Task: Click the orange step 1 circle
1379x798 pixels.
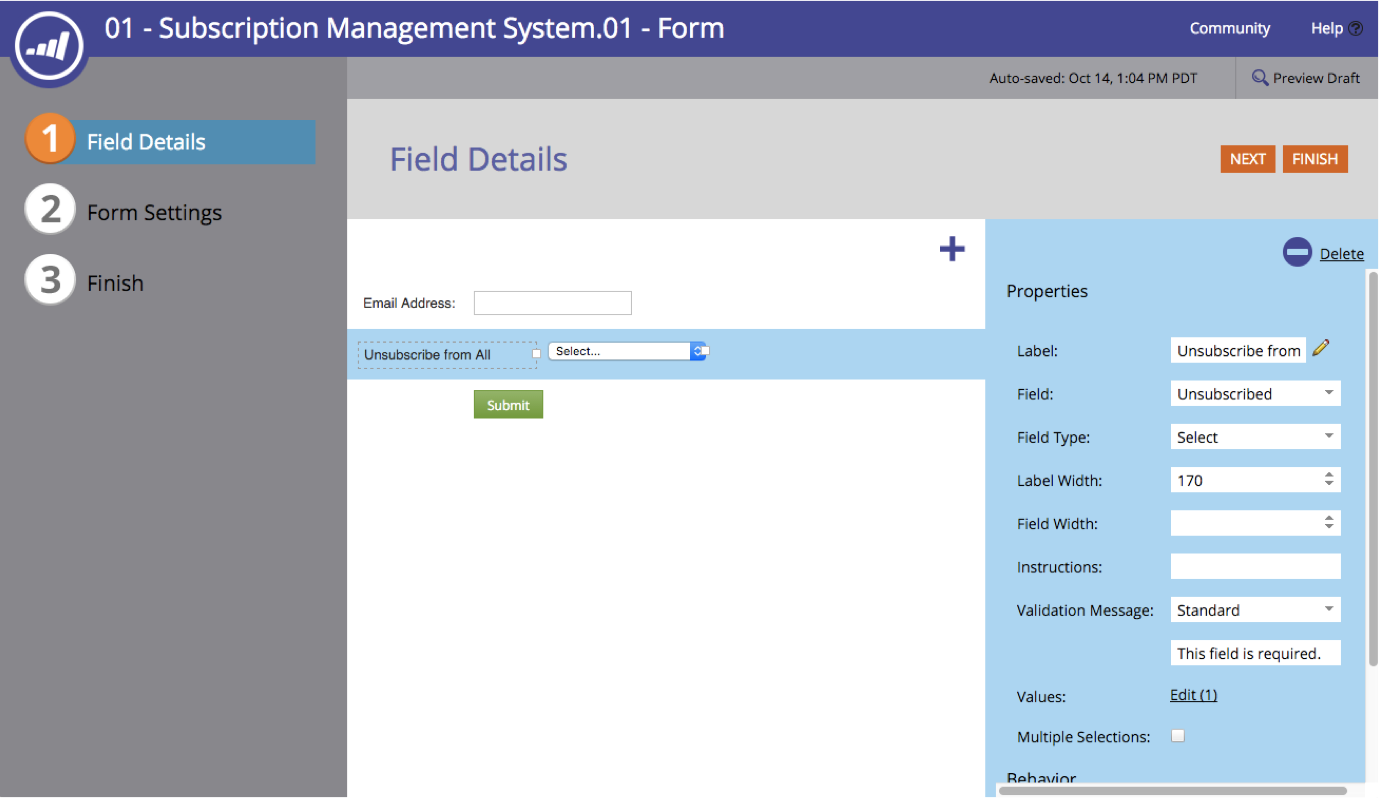Action: click(50, 140)
